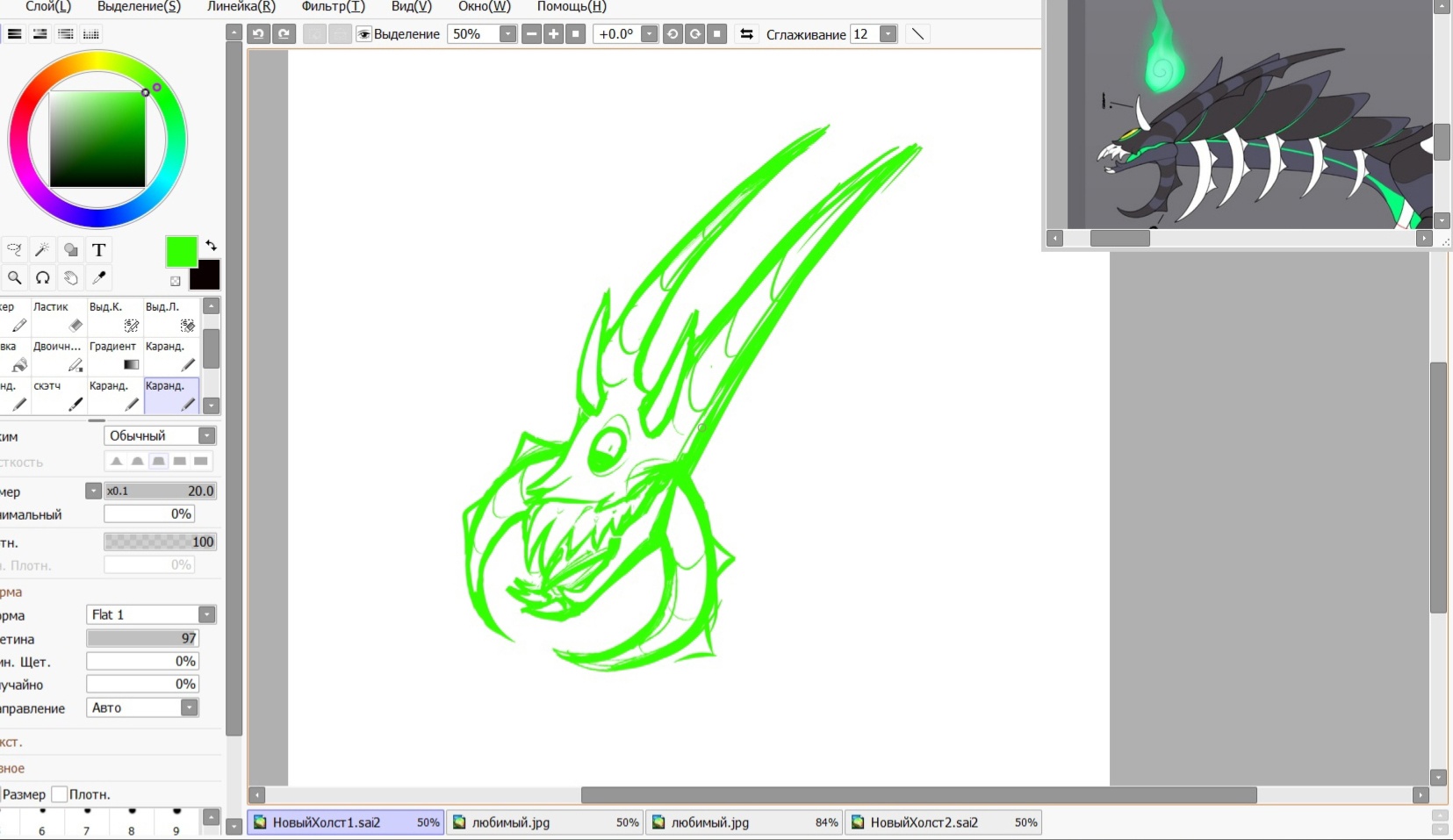
Task: Choose the sharpest brush edge shape
Action: pos(201,461)
